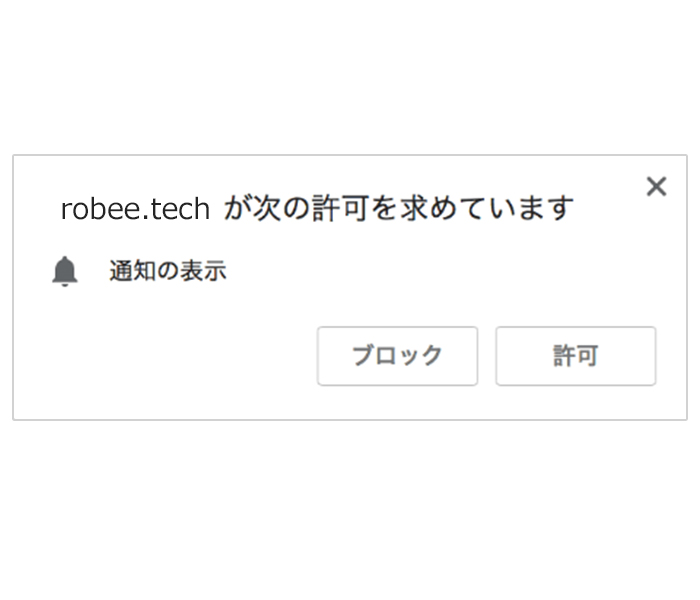700x600 pixels.
Task: Click the right button labeled 許可
Action: [575, 356]
